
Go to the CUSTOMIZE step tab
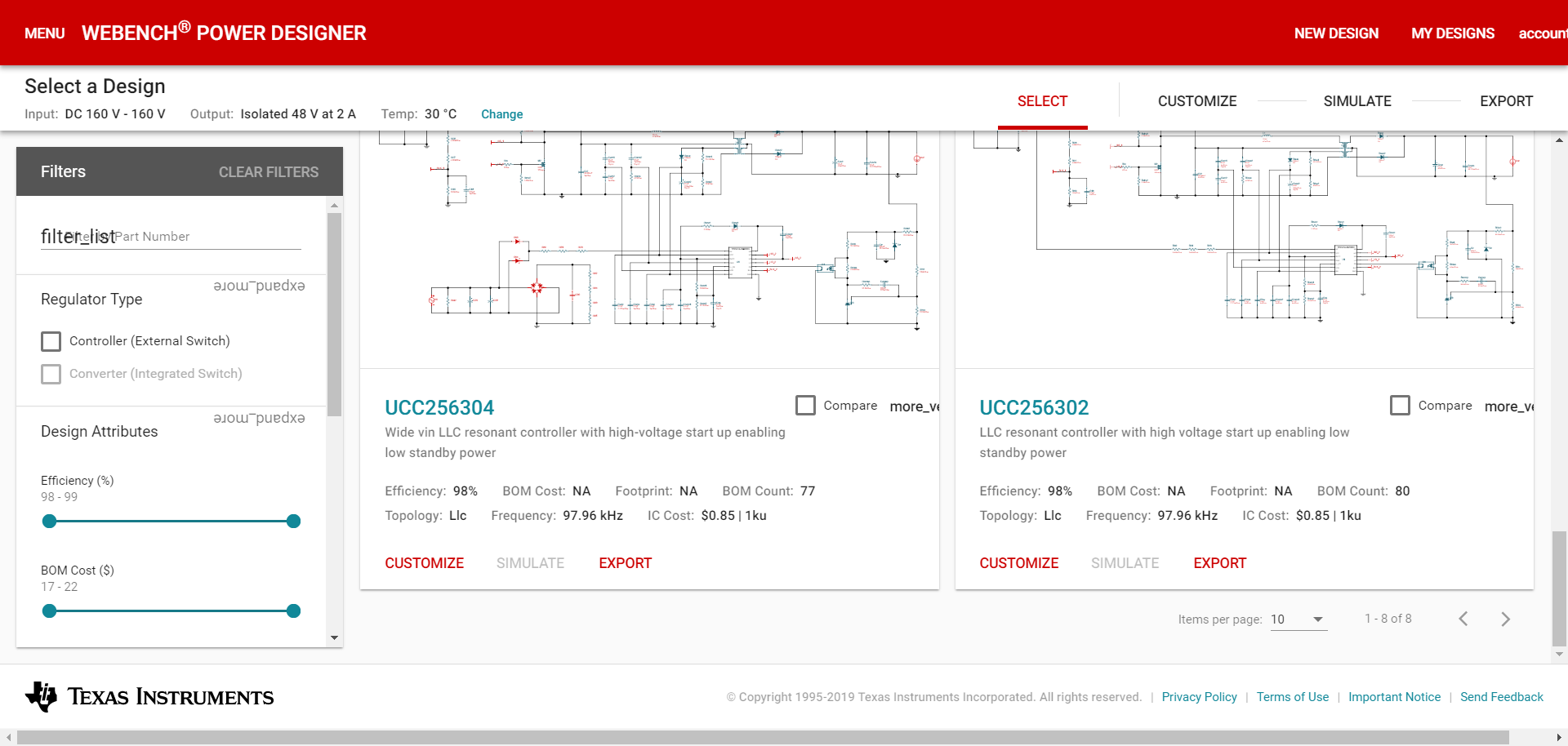click(x=1197, y=101)
